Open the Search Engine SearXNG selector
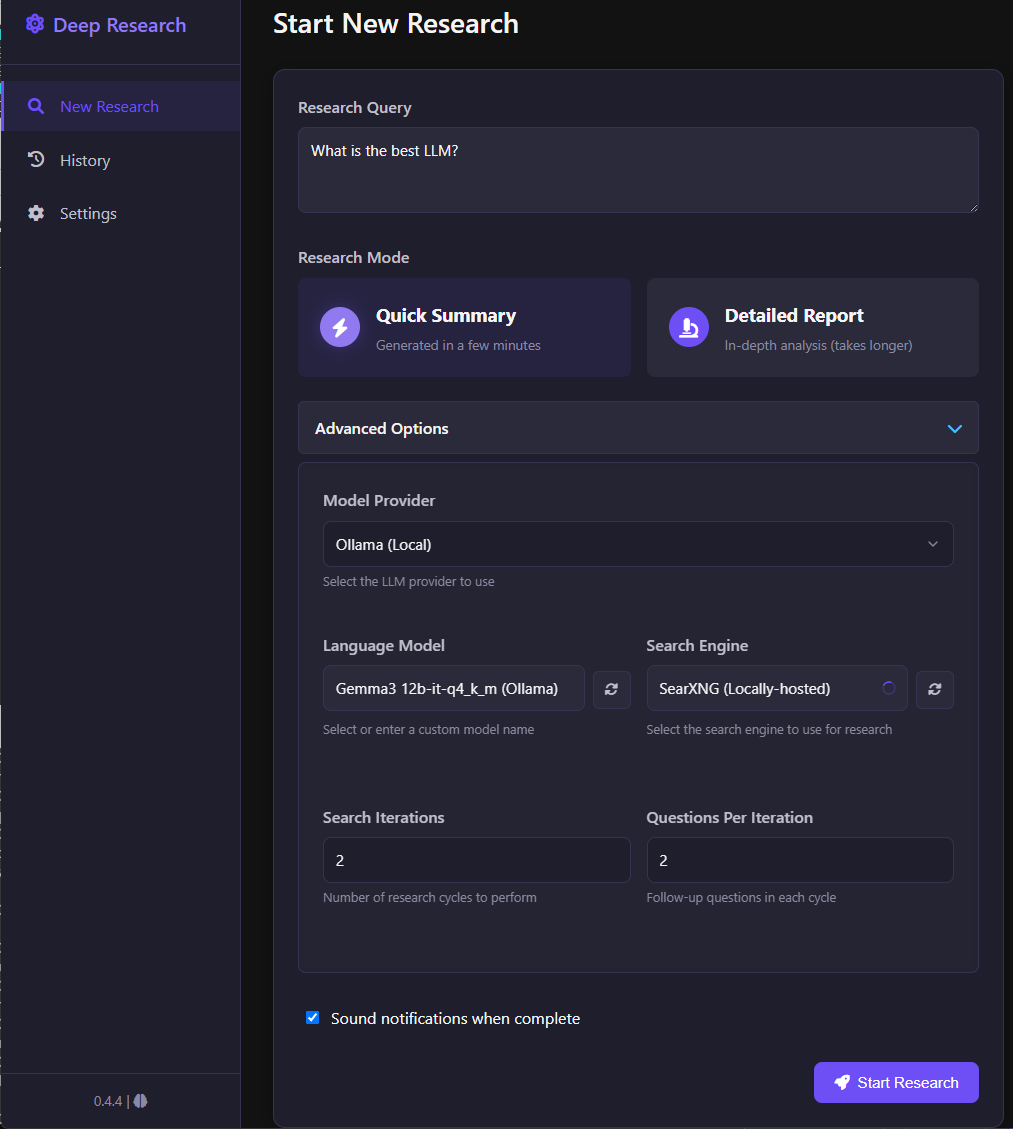 click(777, 688)
